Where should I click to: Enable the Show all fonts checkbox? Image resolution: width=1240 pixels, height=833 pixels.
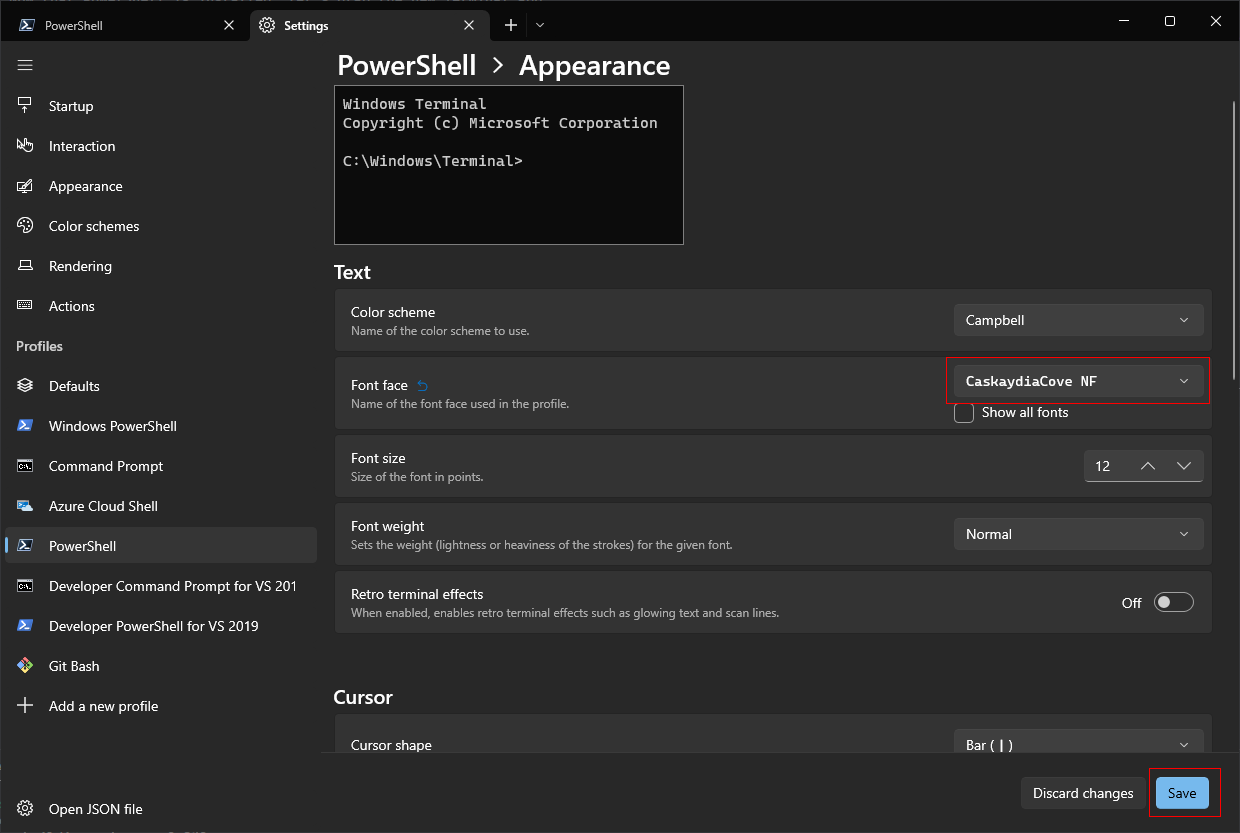click(964, 413)
